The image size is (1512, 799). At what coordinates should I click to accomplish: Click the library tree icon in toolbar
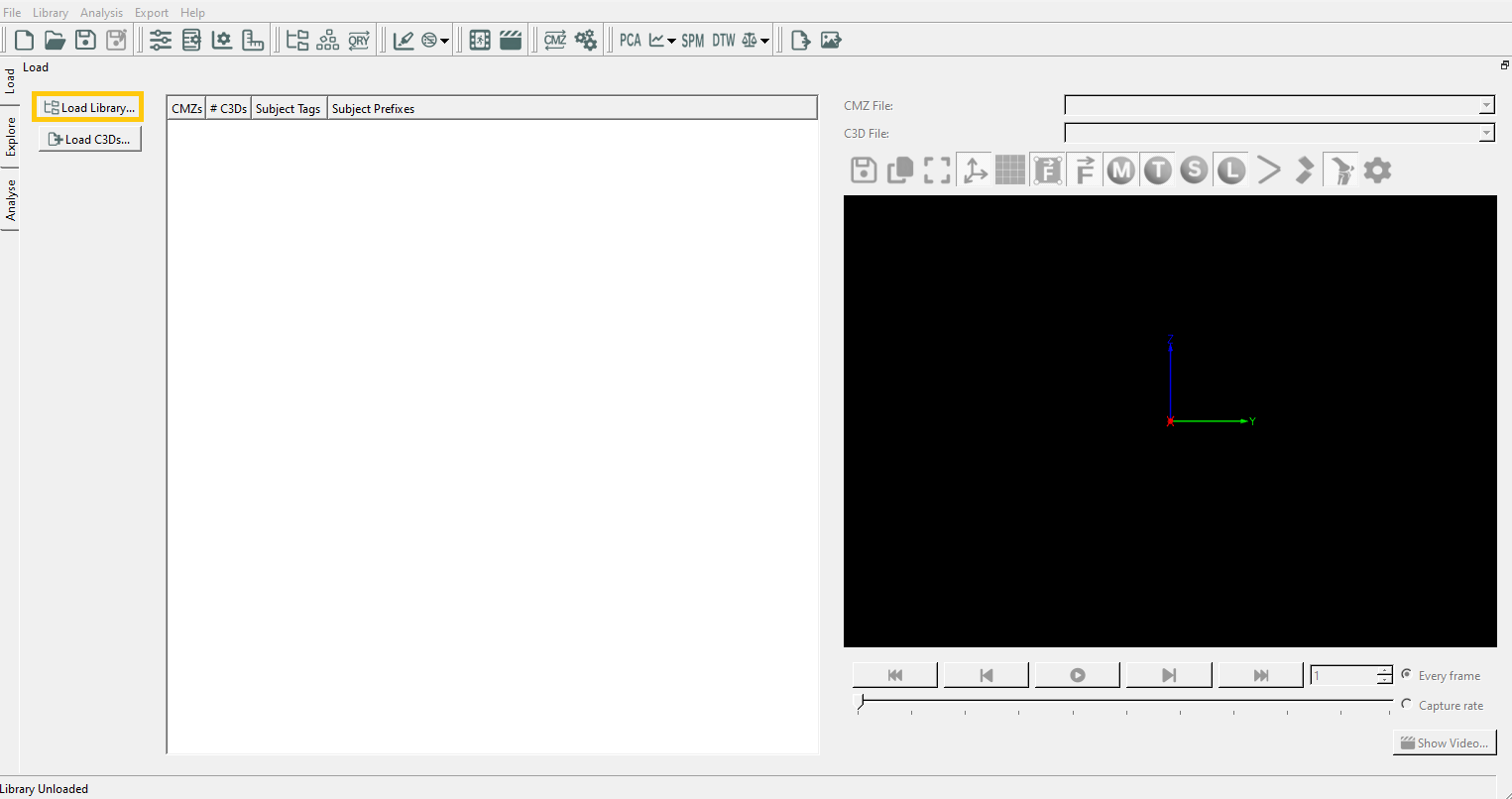click(x=296, y=40)
